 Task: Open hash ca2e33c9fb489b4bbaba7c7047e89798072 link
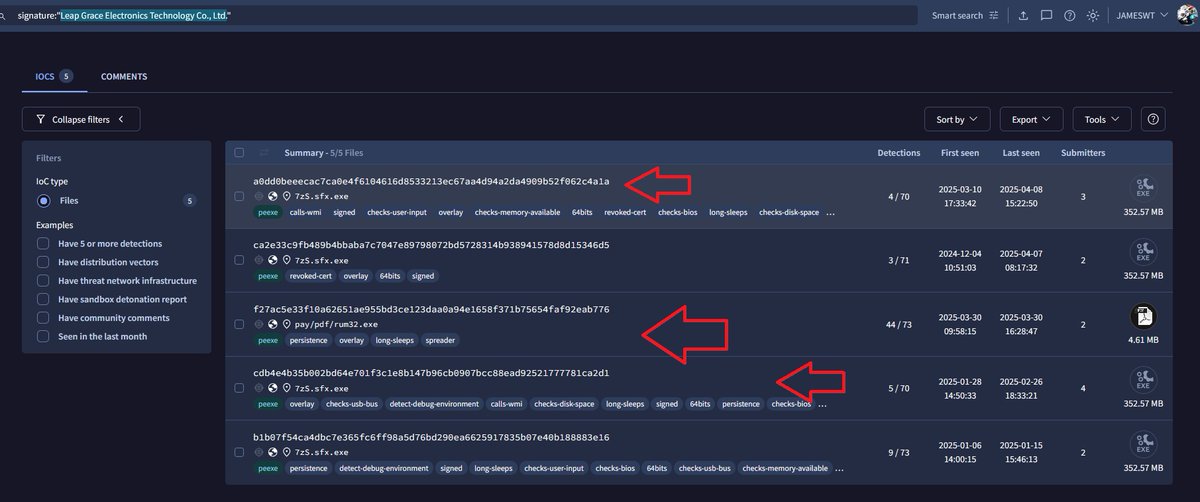click(431, 245)
